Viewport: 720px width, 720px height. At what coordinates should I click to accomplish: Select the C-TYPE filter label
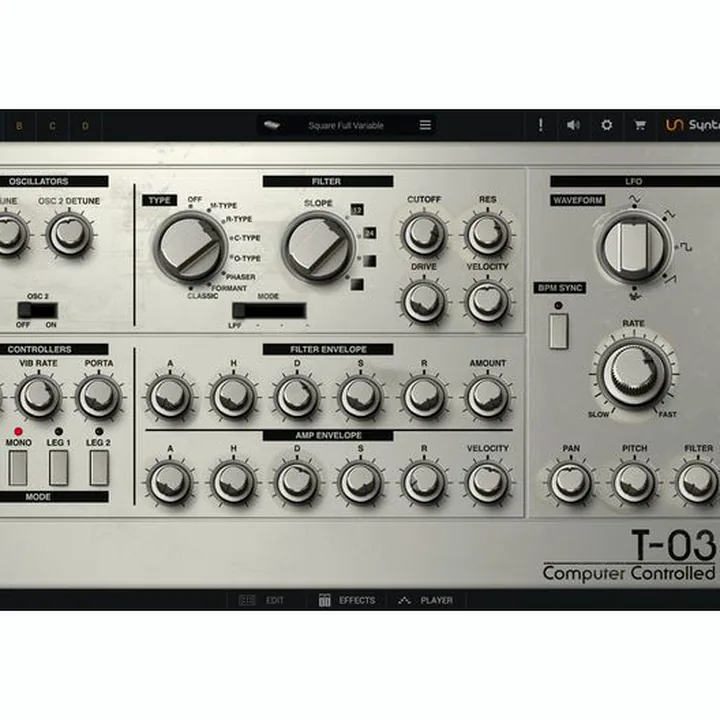click(247, 238)
